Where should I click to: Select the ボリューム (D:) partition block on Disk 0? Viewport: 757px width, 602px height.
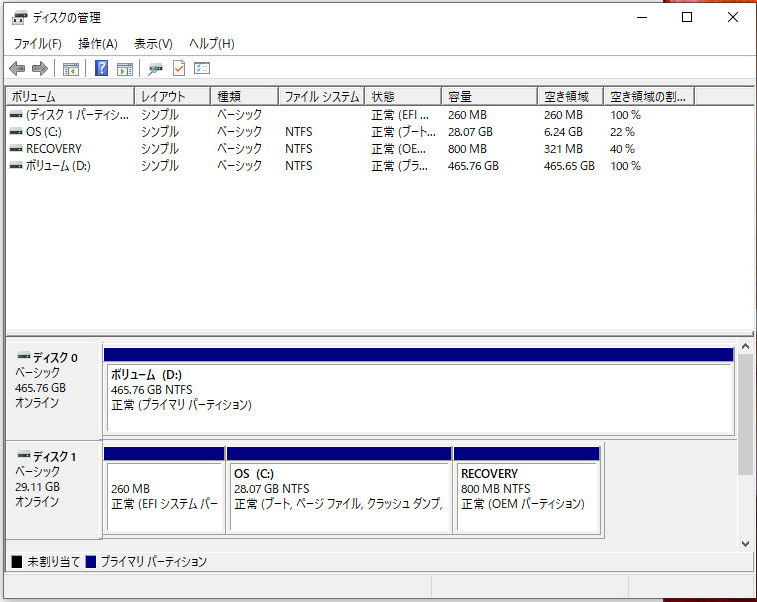419,391
